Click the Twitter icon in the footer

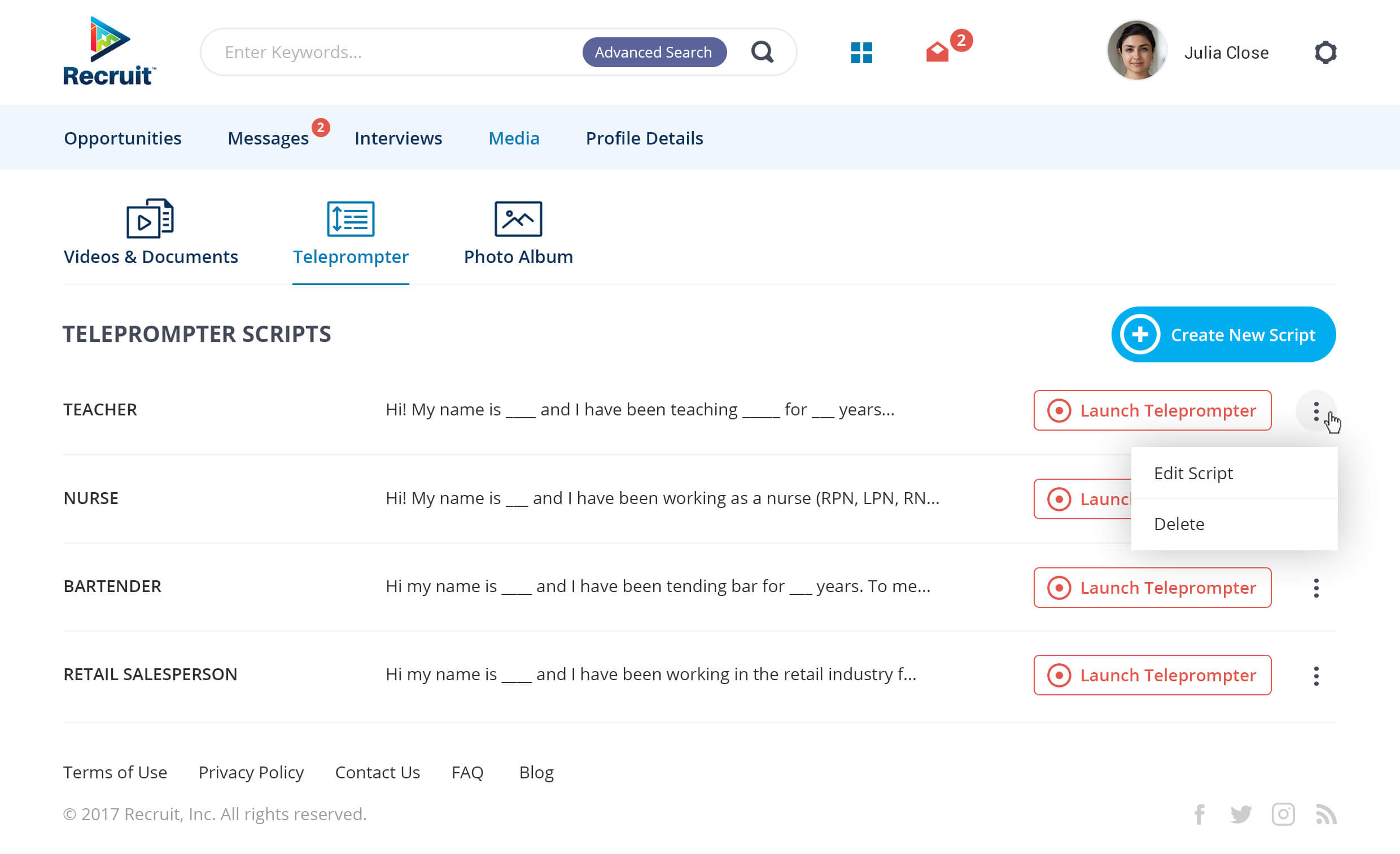(x=1241, y=814)
